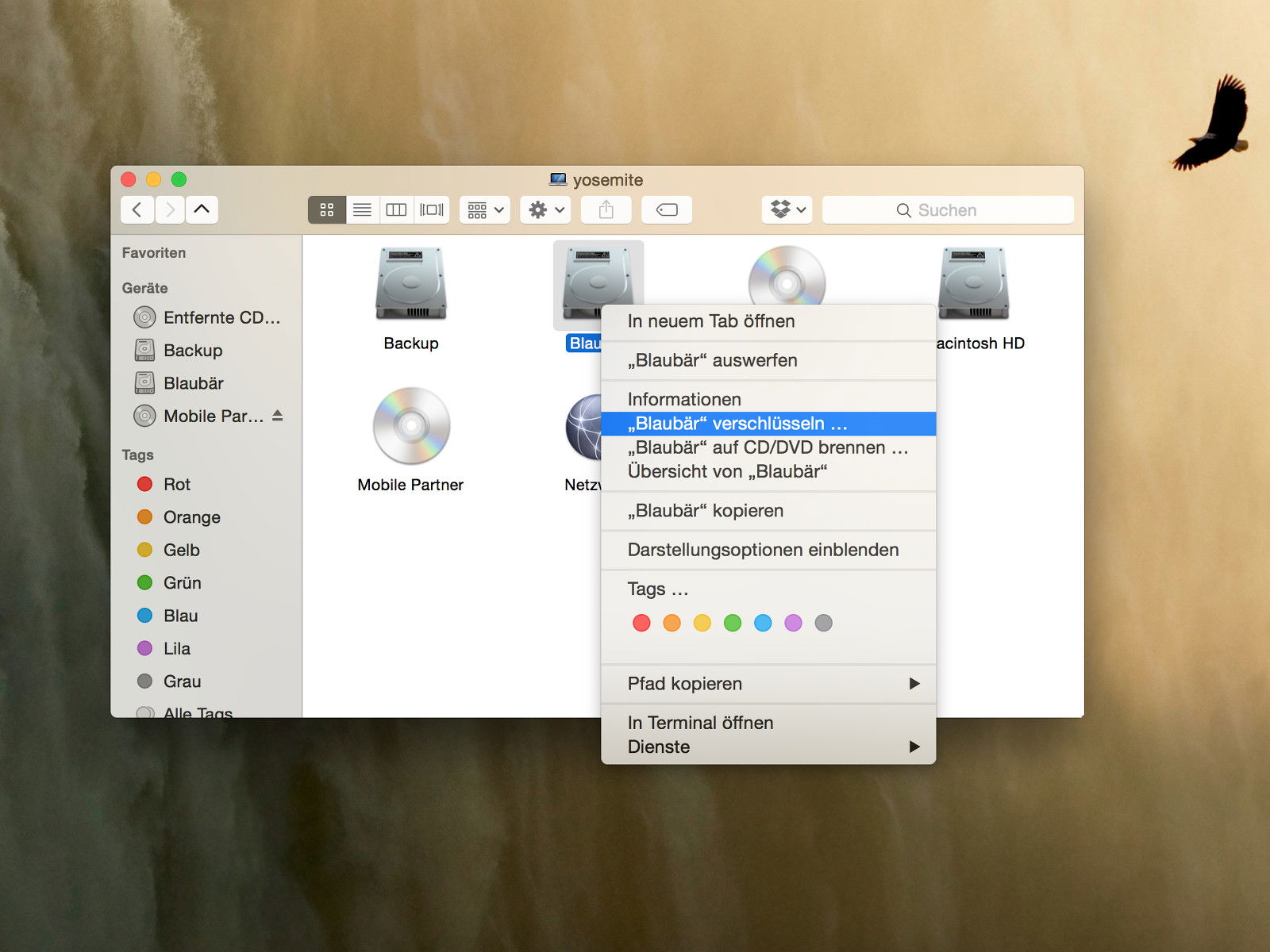This screenshot has height=952, width=1270.
Task: Choose Informationen in context menu
Action: pos(768,399)
